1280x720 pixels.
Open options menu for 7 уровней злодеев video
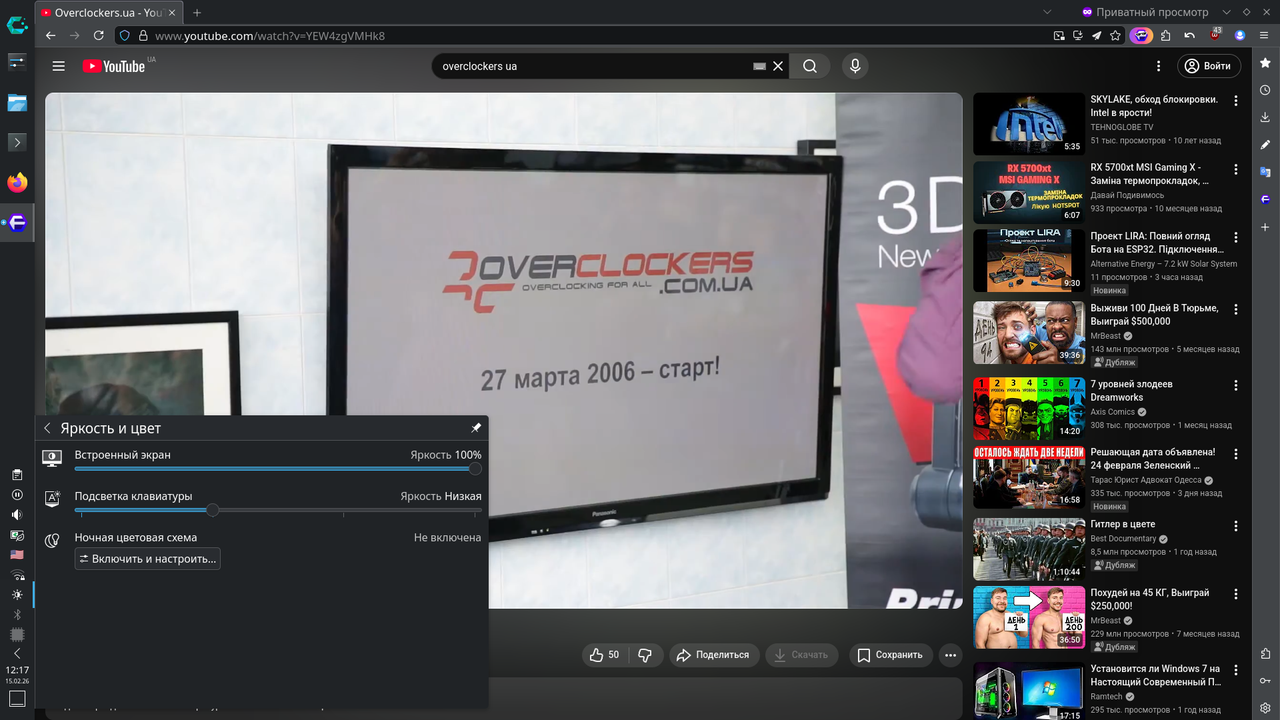[x=1236, y=385]
